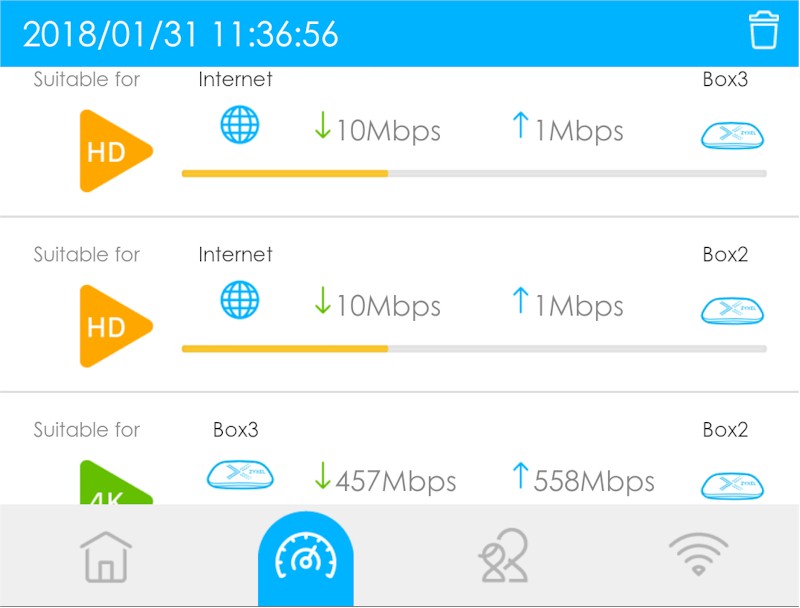800x608 pixels.
Task: Click the first result's yellow speed bar
Action: coord(474,173)
